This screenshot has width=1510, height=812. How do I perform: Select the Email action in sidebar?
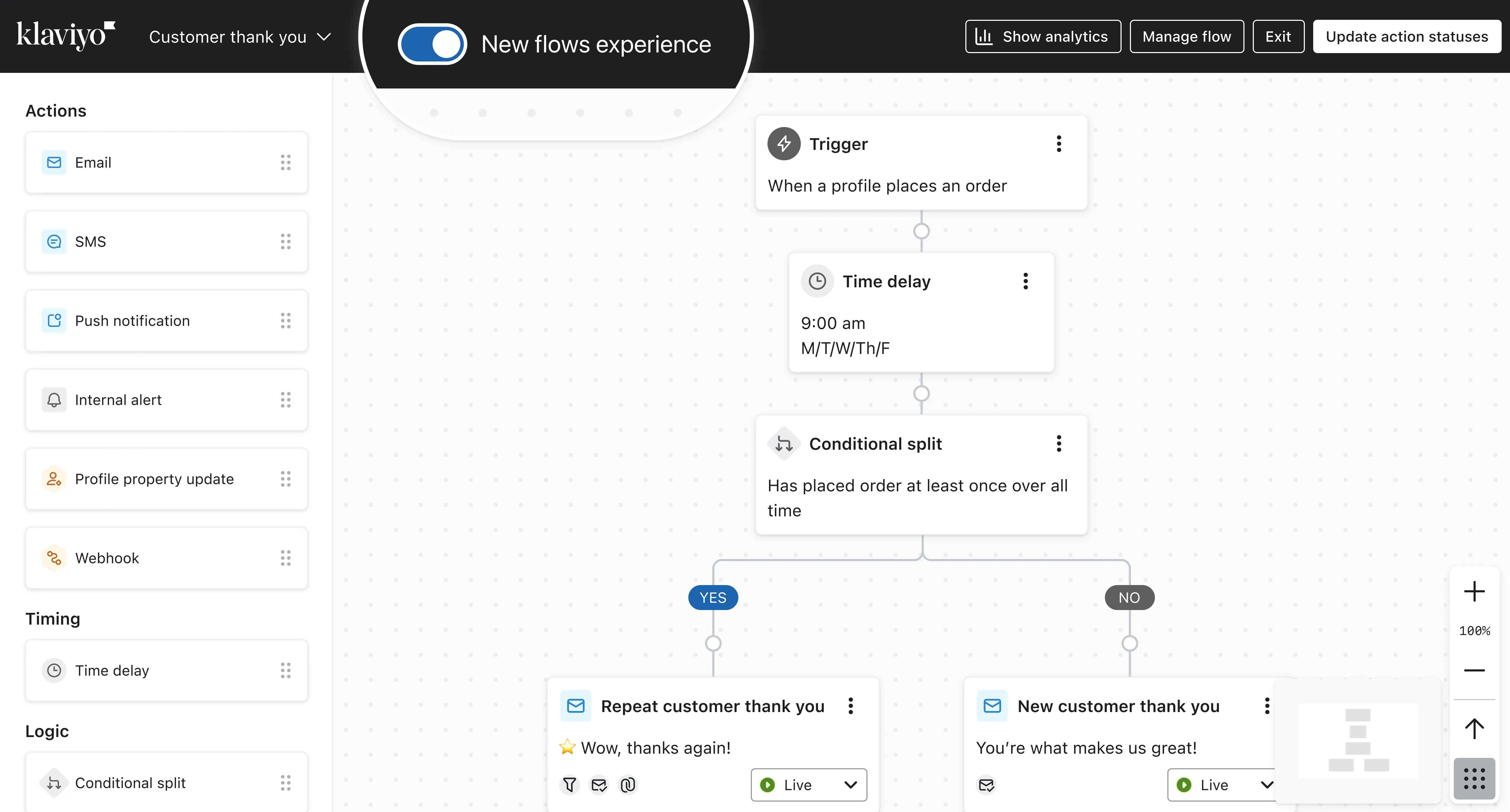(x=166, y=162)
